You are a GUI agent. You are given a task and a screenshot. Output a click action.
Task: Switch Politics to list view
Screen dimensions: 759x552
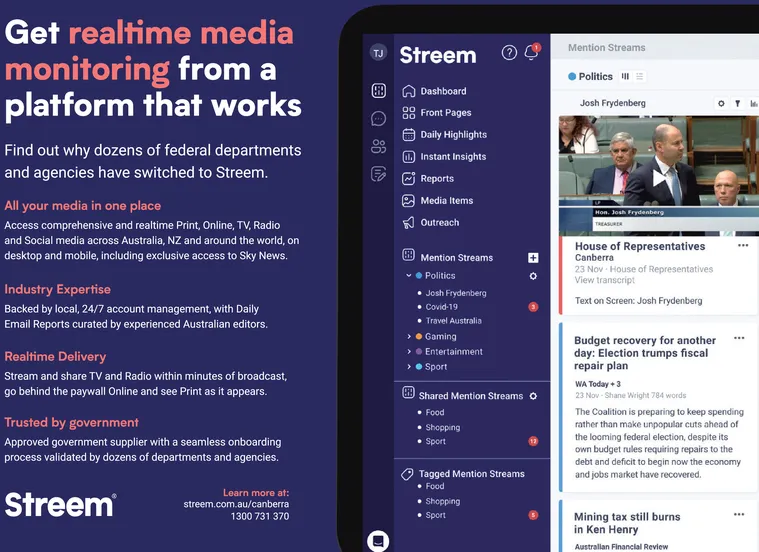click(x=639, y=77)
